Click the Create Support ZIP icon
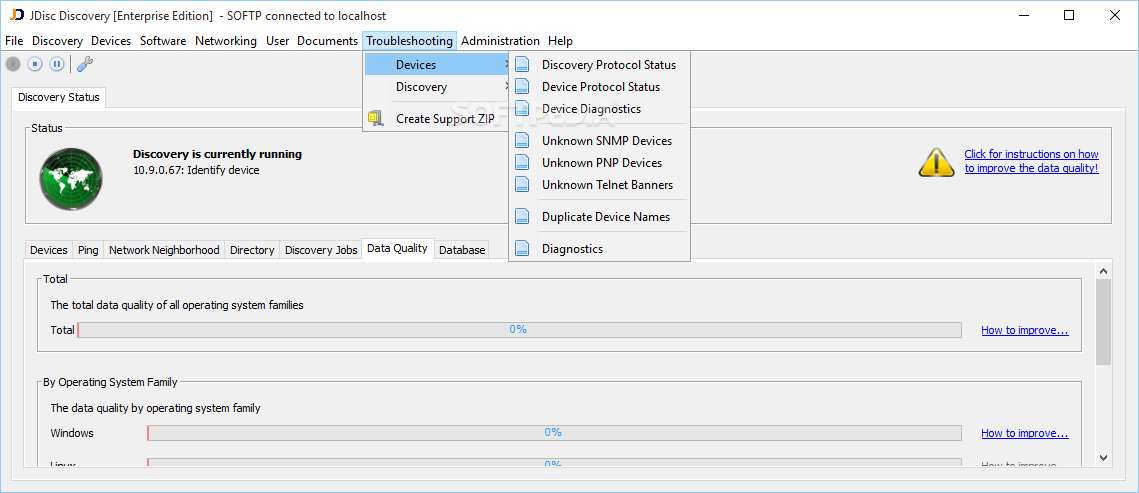 click(376, 118)
